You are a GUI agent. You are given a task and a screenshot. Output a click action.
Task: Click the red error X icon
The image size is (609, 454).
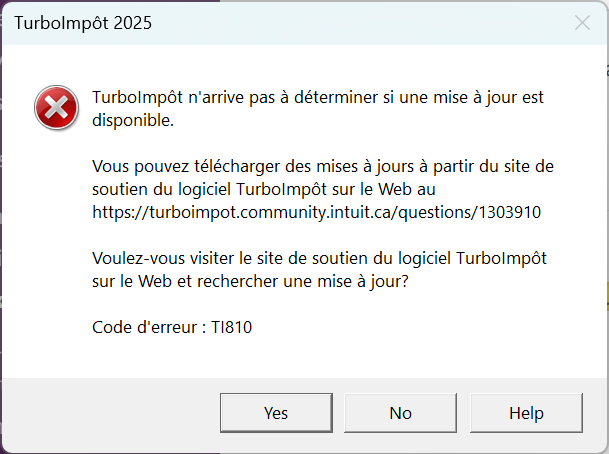click(57, 108)
